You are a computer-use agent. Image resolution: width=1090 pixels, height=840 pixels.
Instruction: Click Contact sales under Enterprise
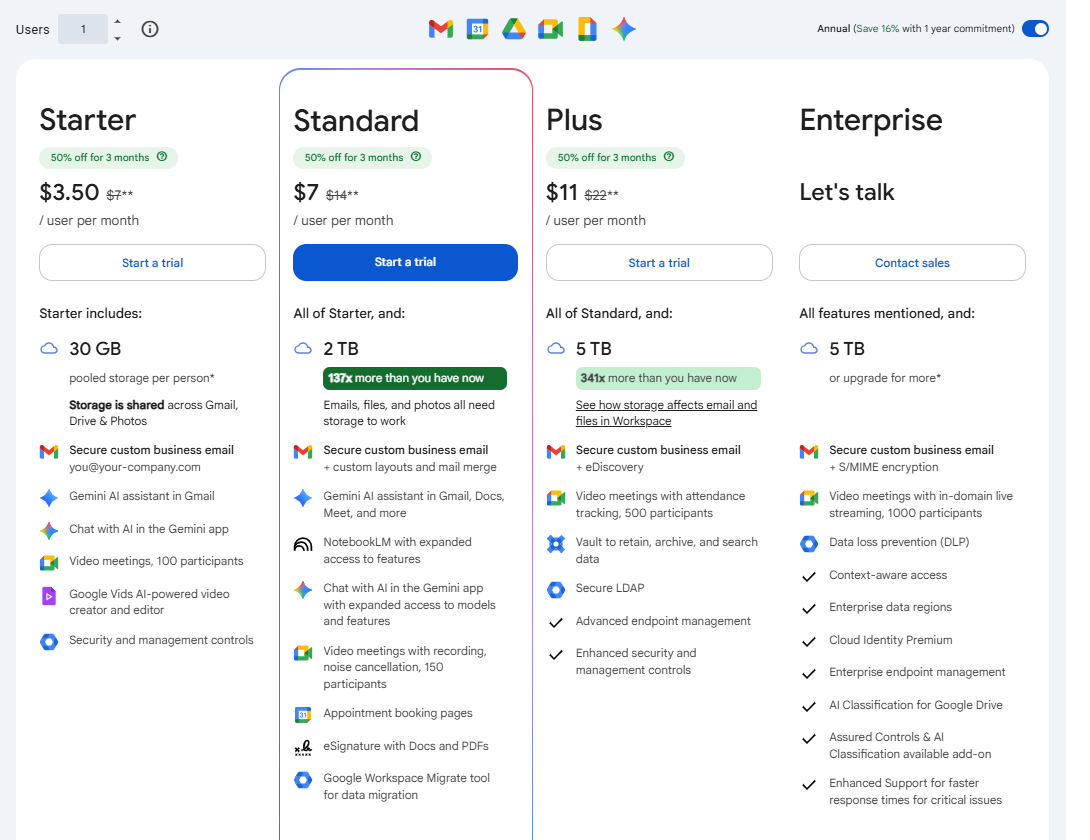pyautogui.click(x=911, y=262)
